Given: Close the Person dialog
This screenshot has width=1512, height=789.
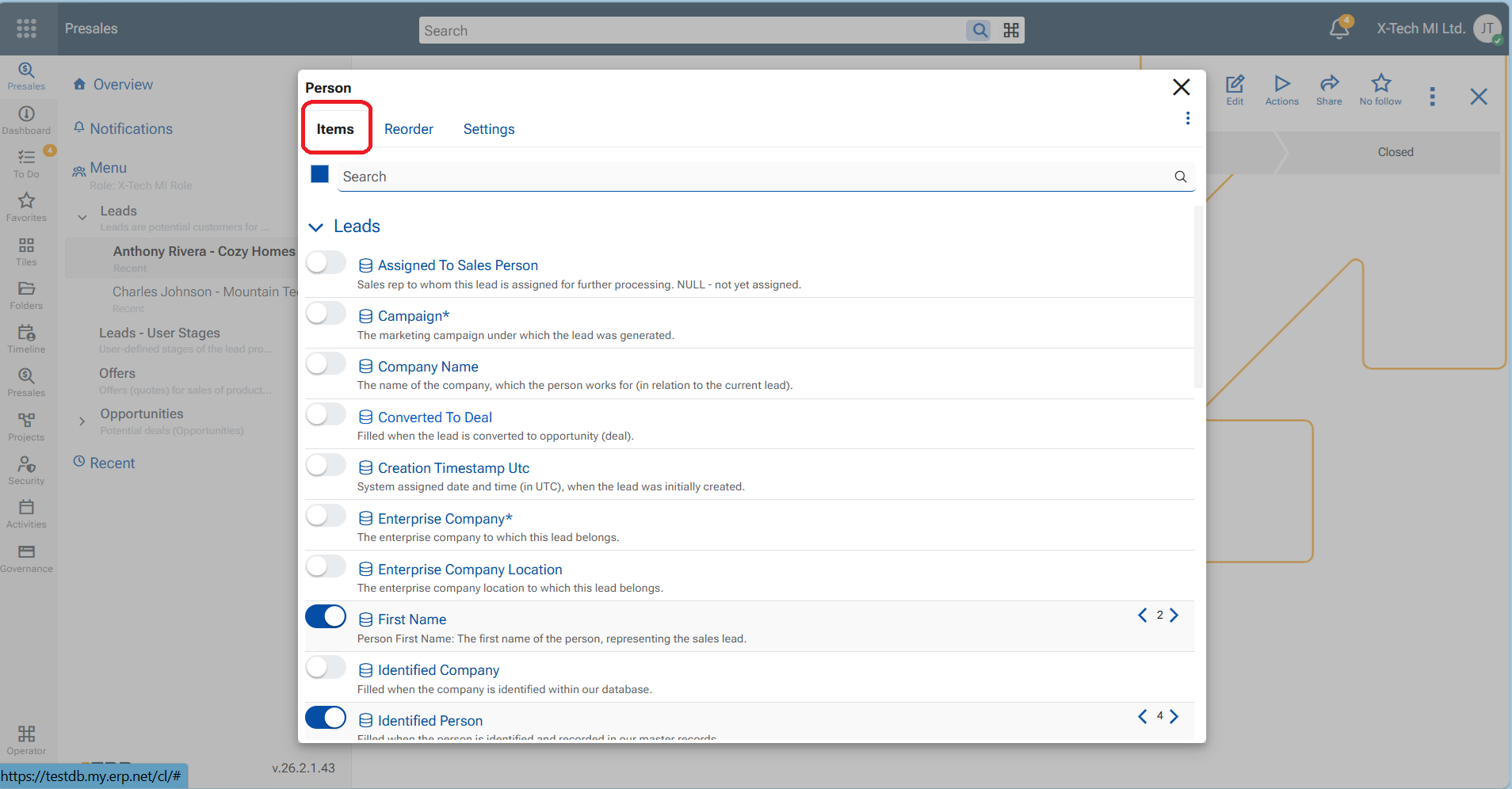Looking at the screenshot, I should 1181,87.
